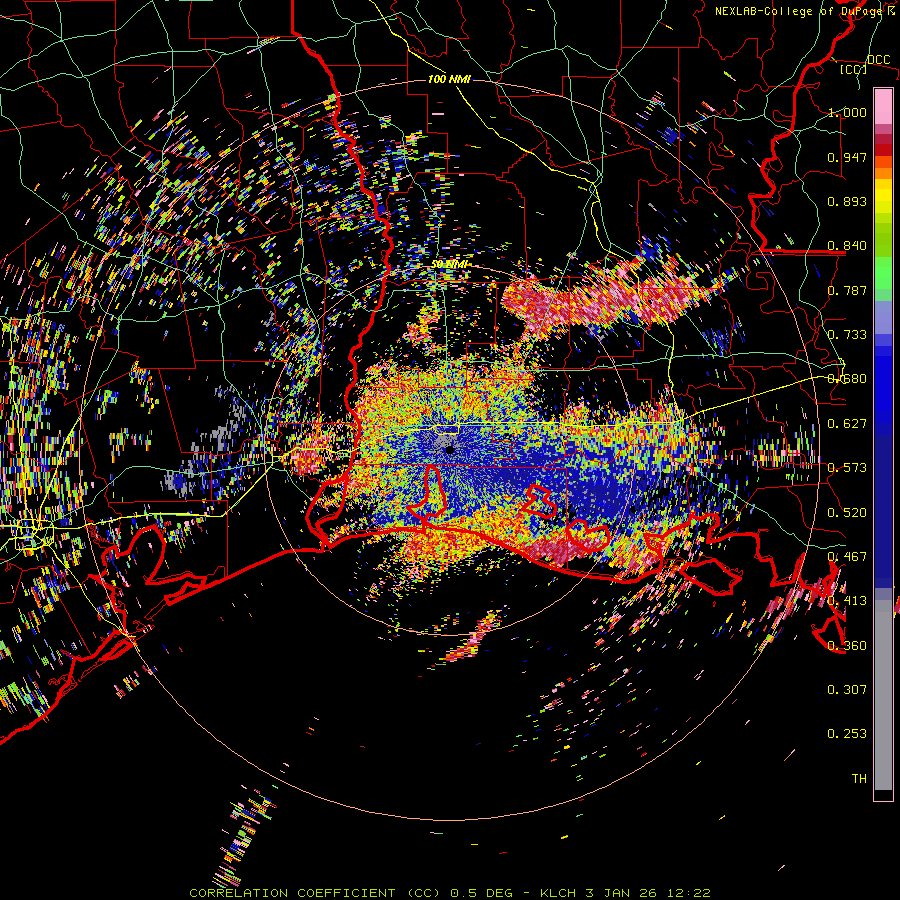Click the black radar site dot at ring center
Screen dimensions: 900x900
(x=450, y=450)
